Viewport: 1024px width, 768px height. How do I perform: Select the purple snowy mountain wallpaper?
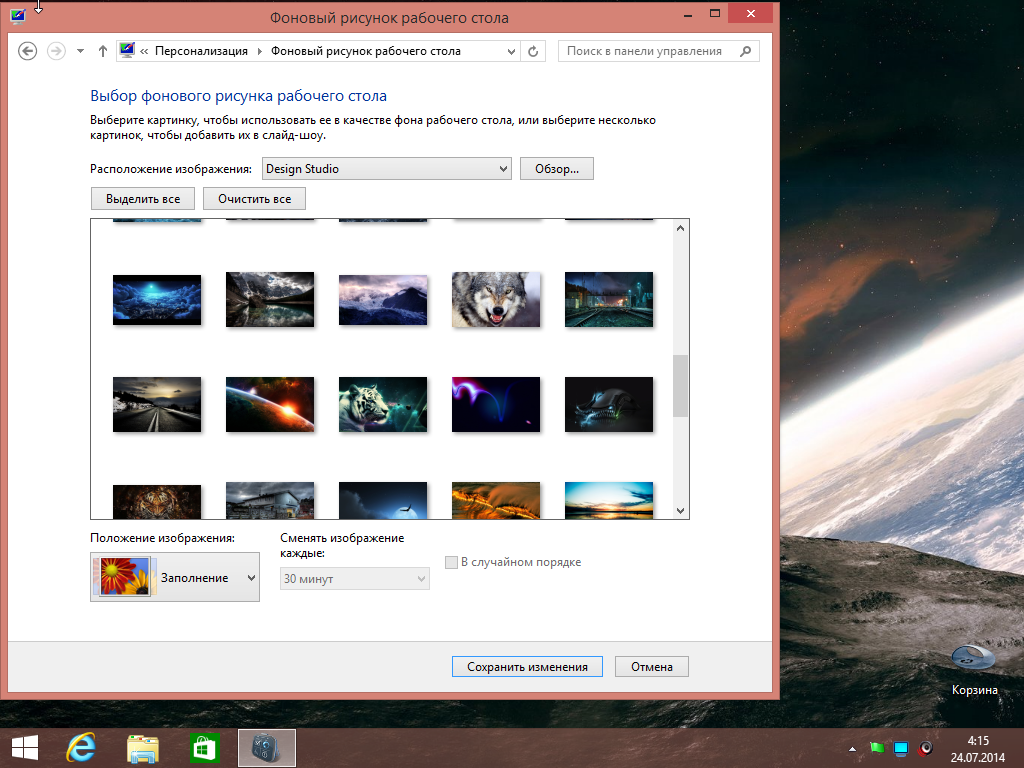coord(383,300)
